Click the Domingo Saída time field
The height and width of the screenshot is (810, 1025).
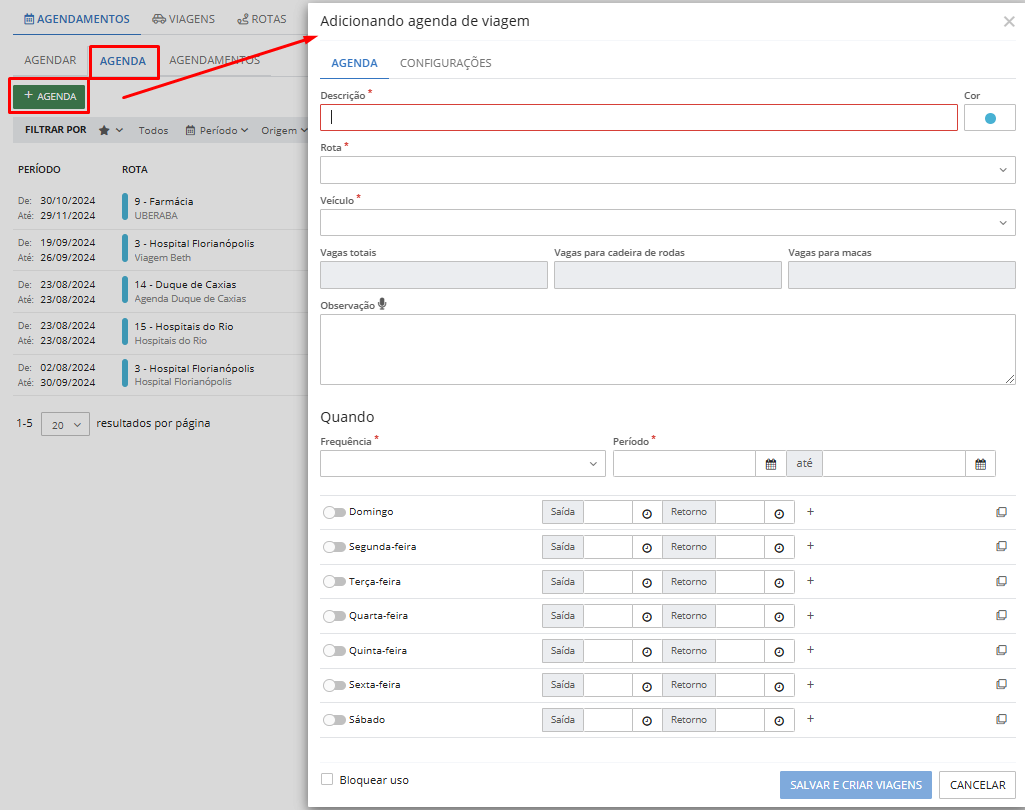click(608, 513)
